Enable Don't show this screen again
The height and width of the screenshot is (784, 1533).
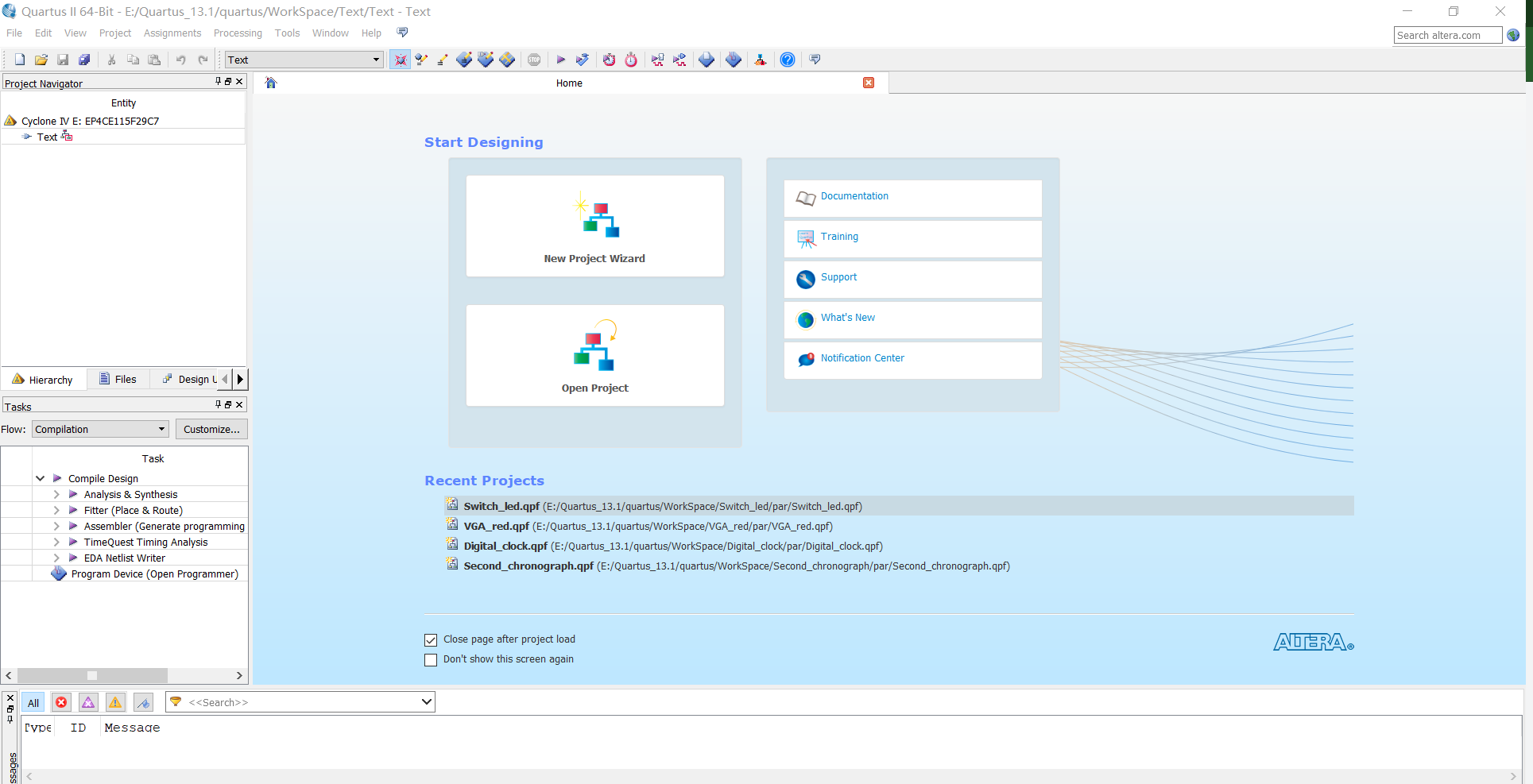(x=431, y=659)
